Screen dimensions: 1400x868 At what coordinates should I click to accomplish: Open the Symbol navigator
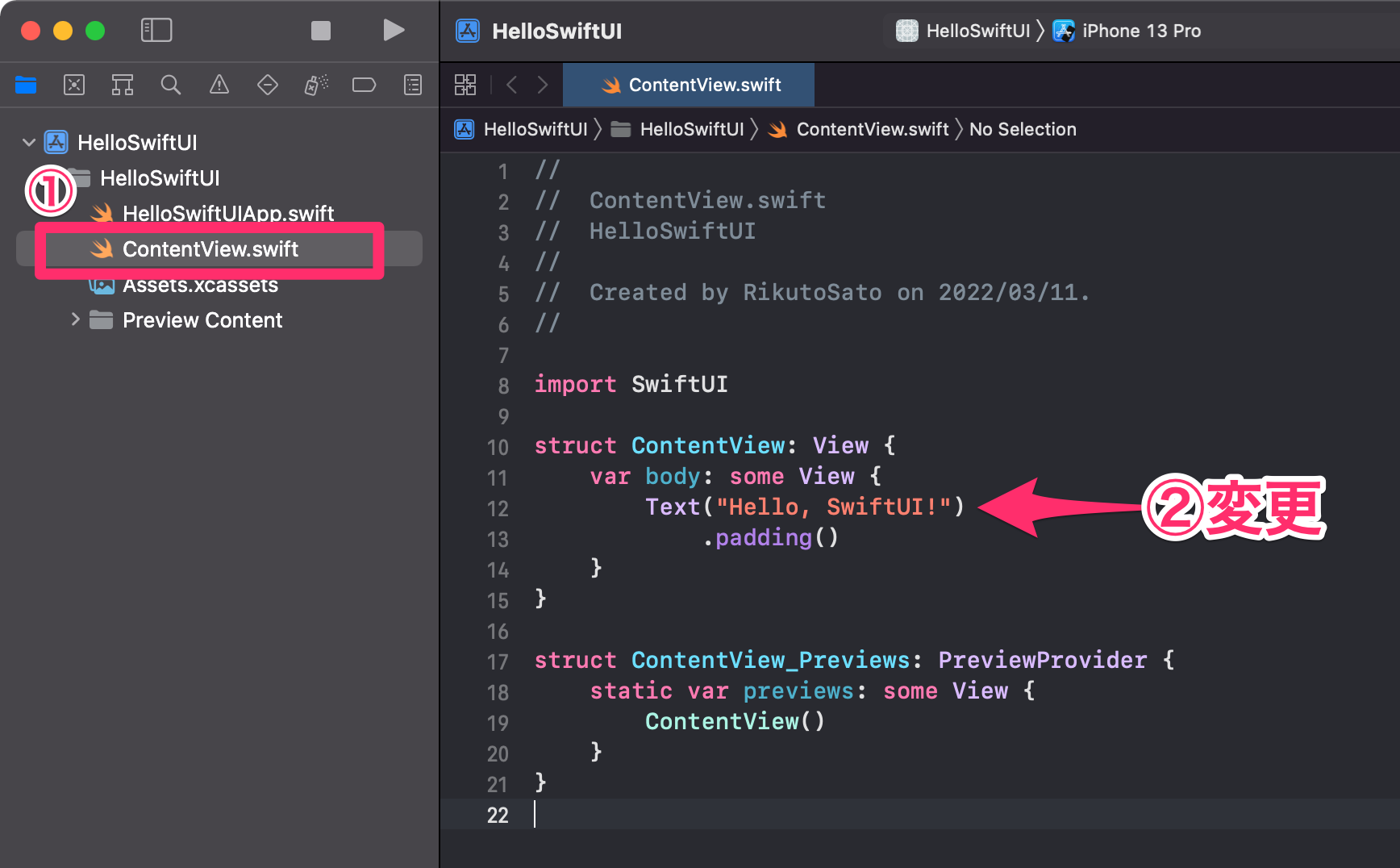(123, 85)
